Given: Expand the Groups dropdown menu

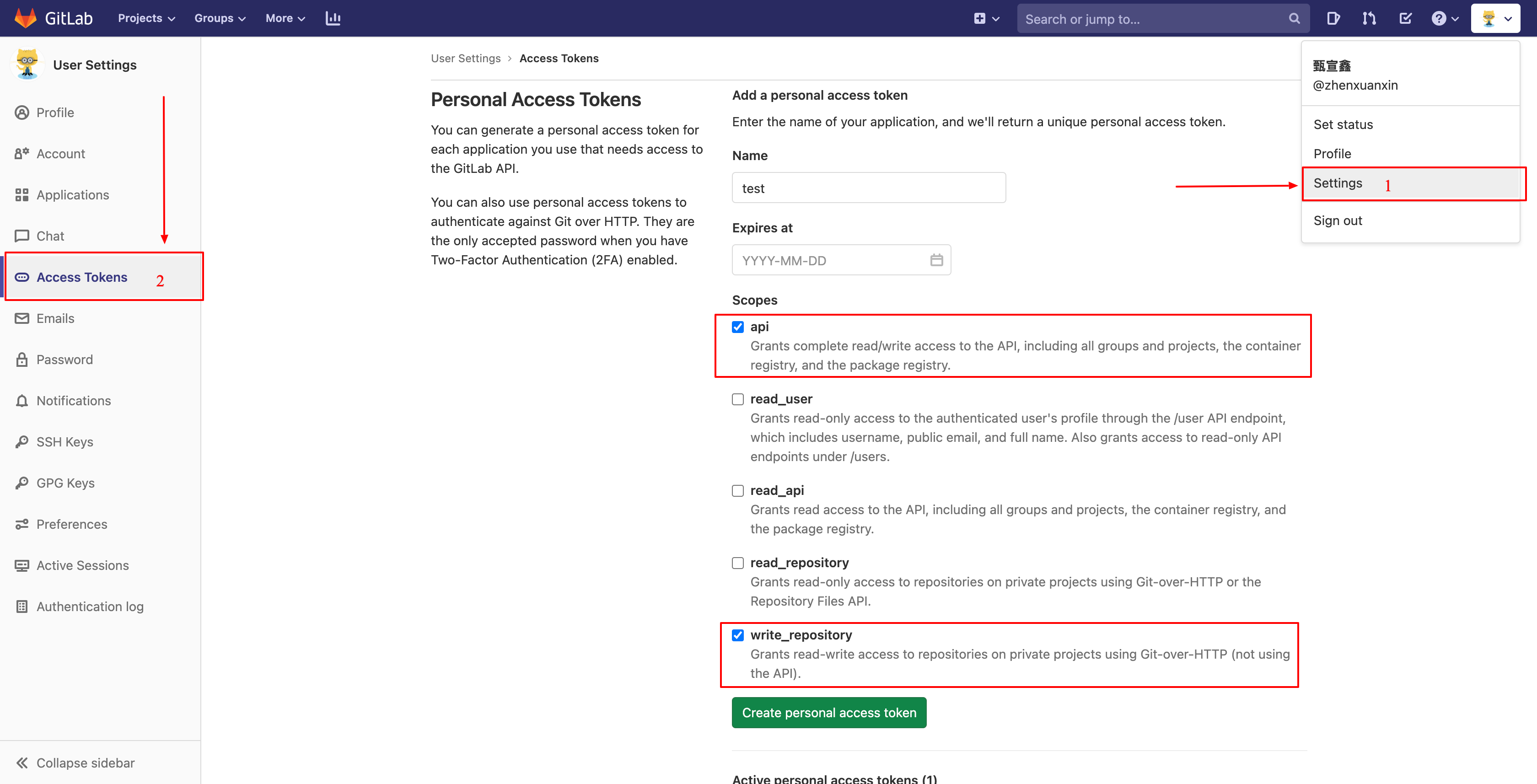Looking at the screenshot, I should click(220, 18).
